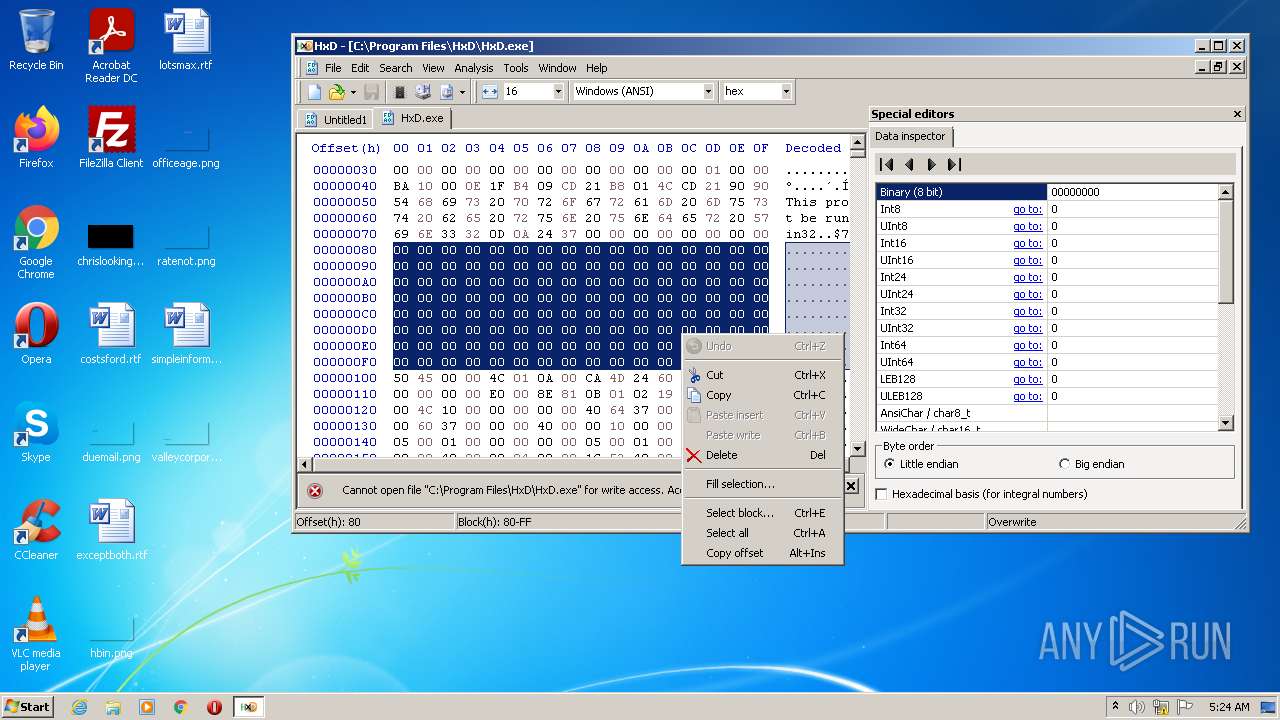Screen dimensions: 1280x720
Task: Go to next byte in Data inspector
Action: [x=931, y=164]
